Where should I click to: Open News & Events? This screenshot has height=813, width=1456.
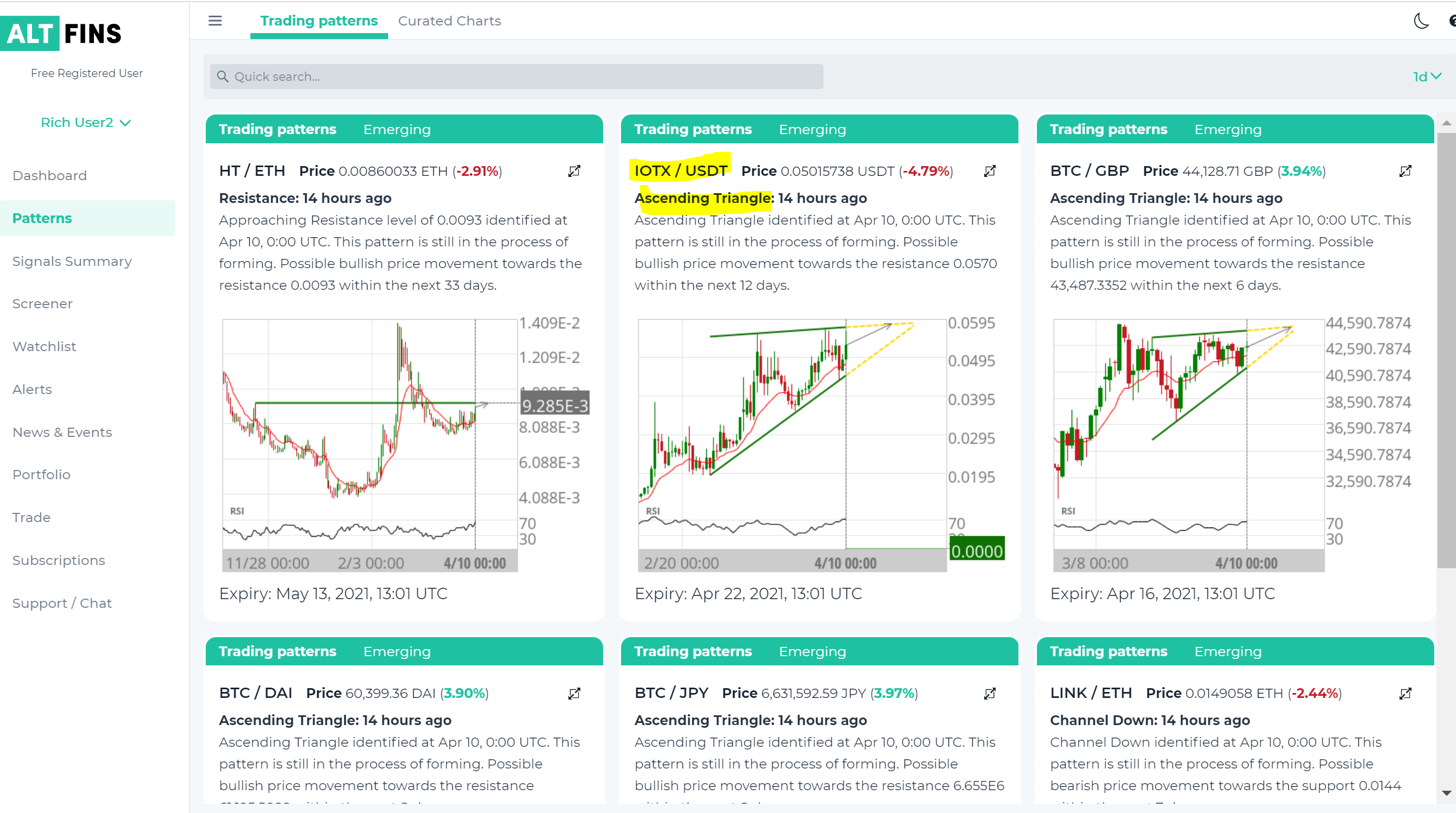62,432
